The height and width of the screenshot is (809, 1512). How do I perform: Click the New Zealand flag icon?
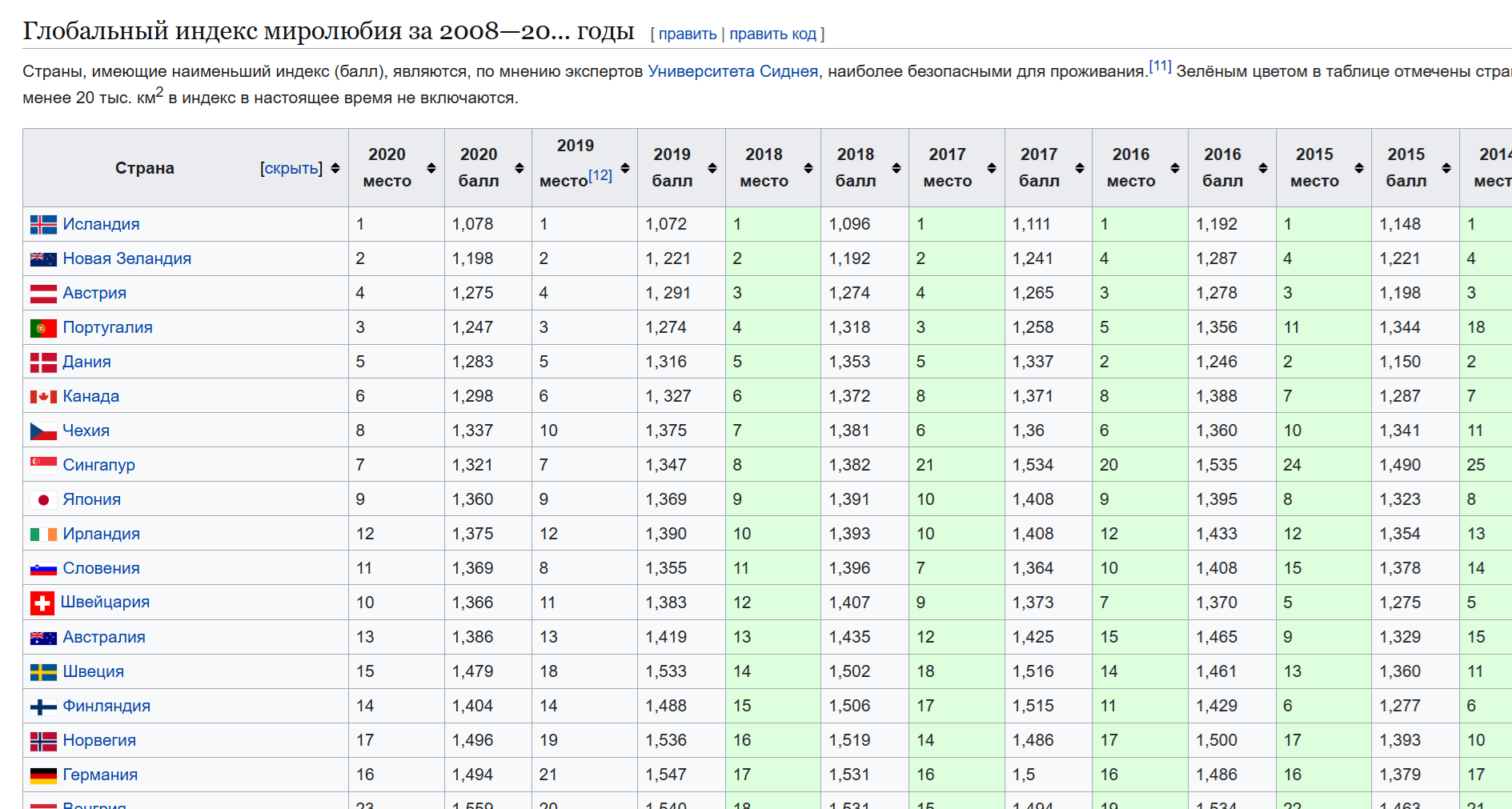(43, 259)
